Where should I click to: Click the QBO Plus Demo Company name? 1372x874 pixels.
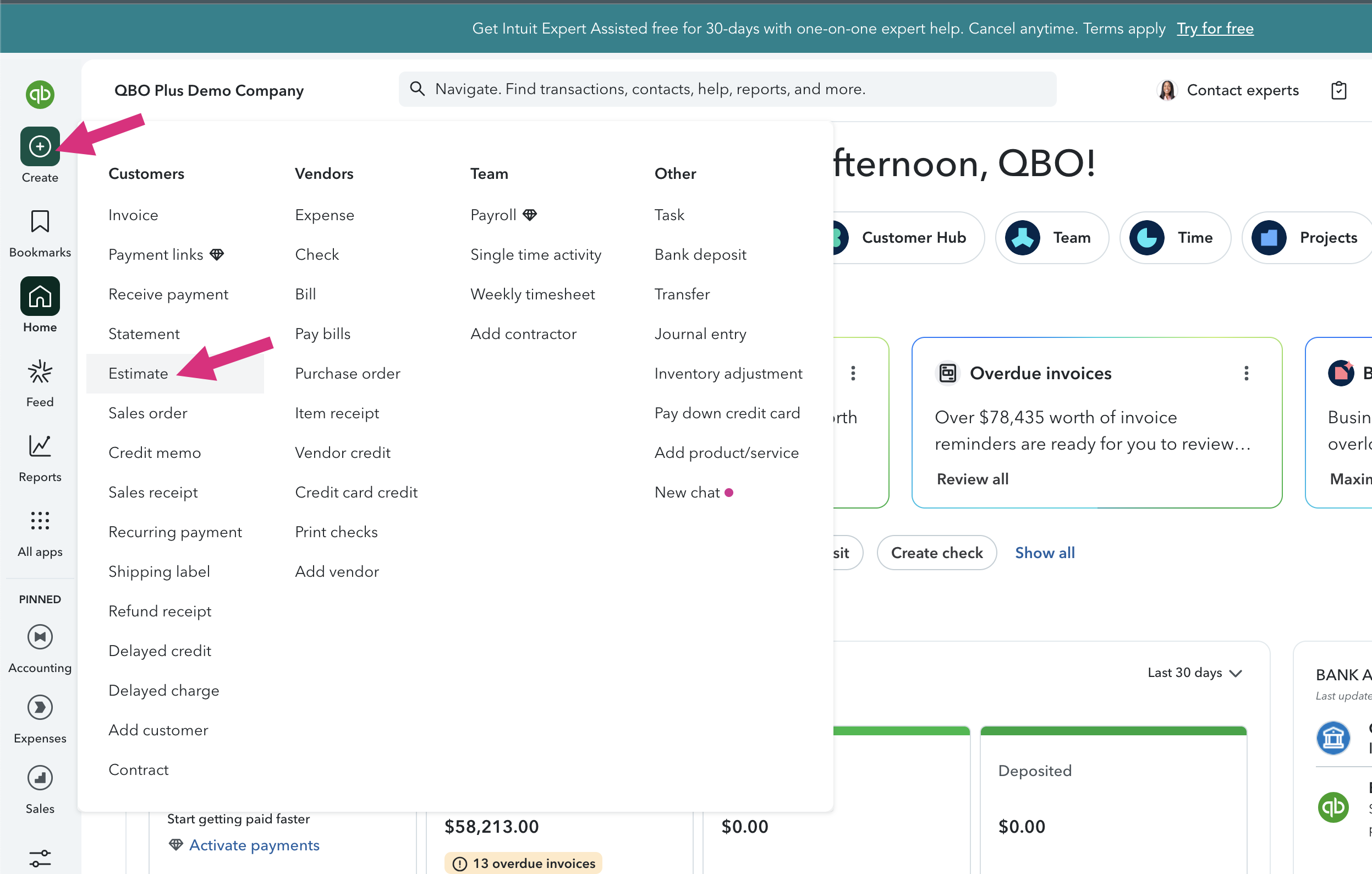pyautogui.click(x=209, y=90)
